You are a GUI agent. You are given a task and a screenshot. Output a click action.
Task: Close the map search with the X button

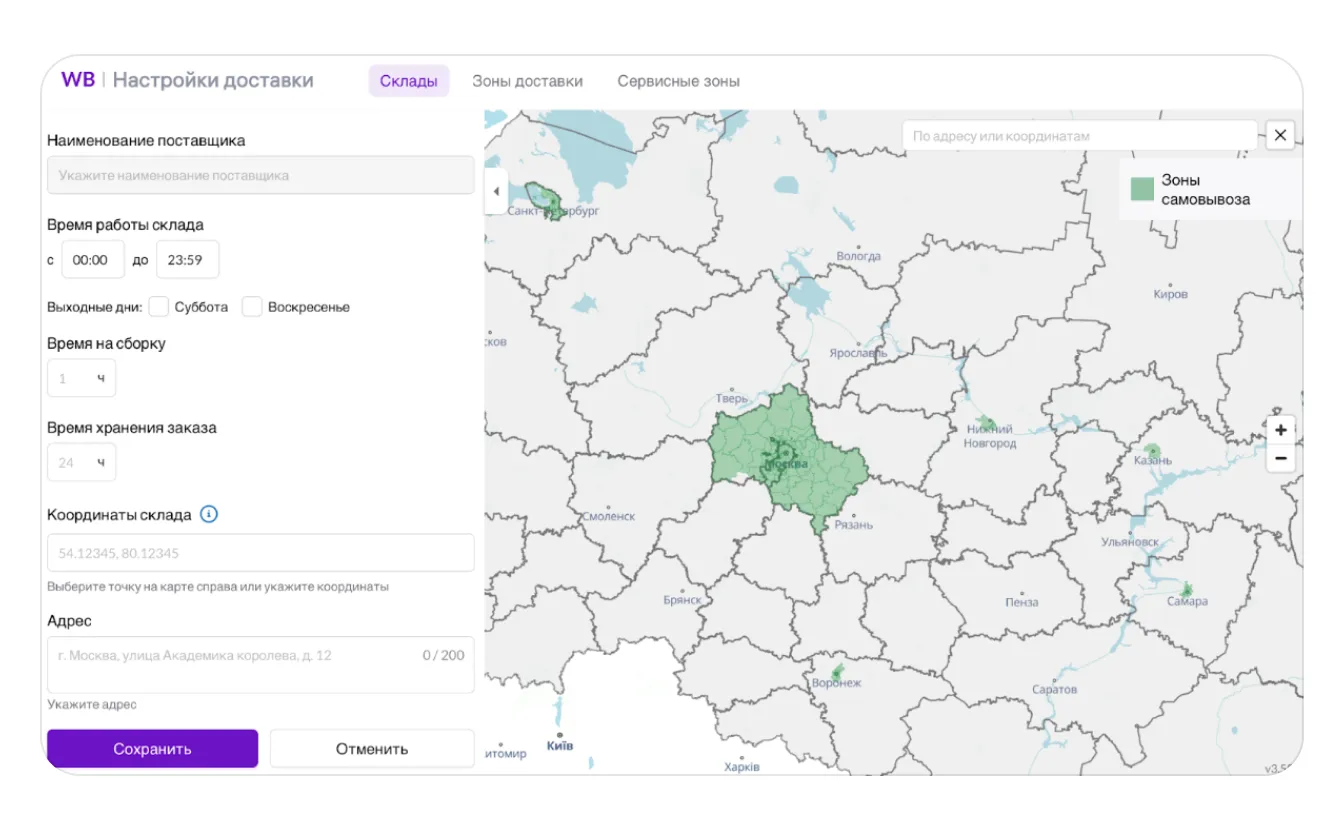(x=1280, y=135)
